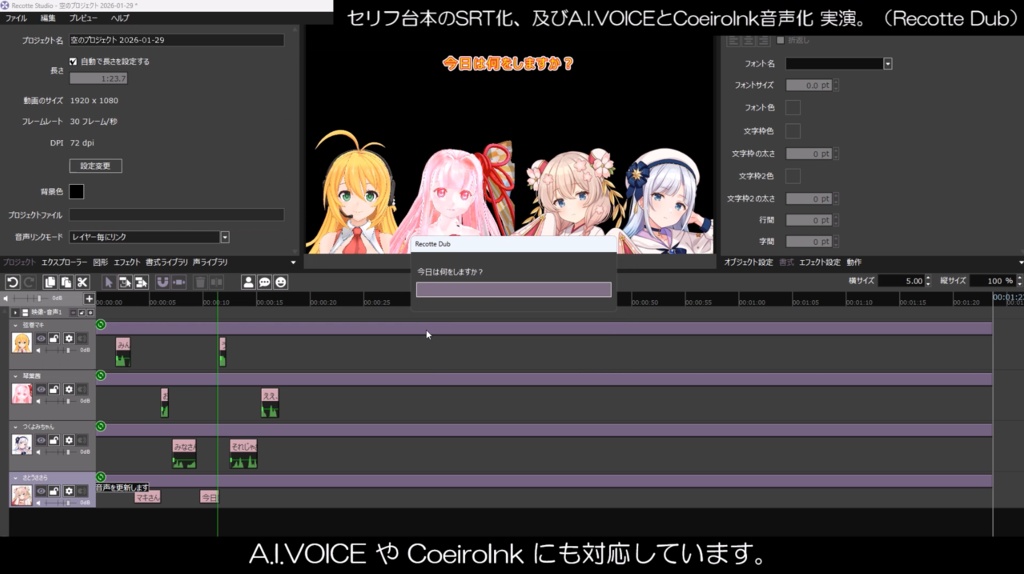The width and height of the screenshot is (1024, 574).
Task: Open the ヘルプ menu
Action: pos(120,18)
